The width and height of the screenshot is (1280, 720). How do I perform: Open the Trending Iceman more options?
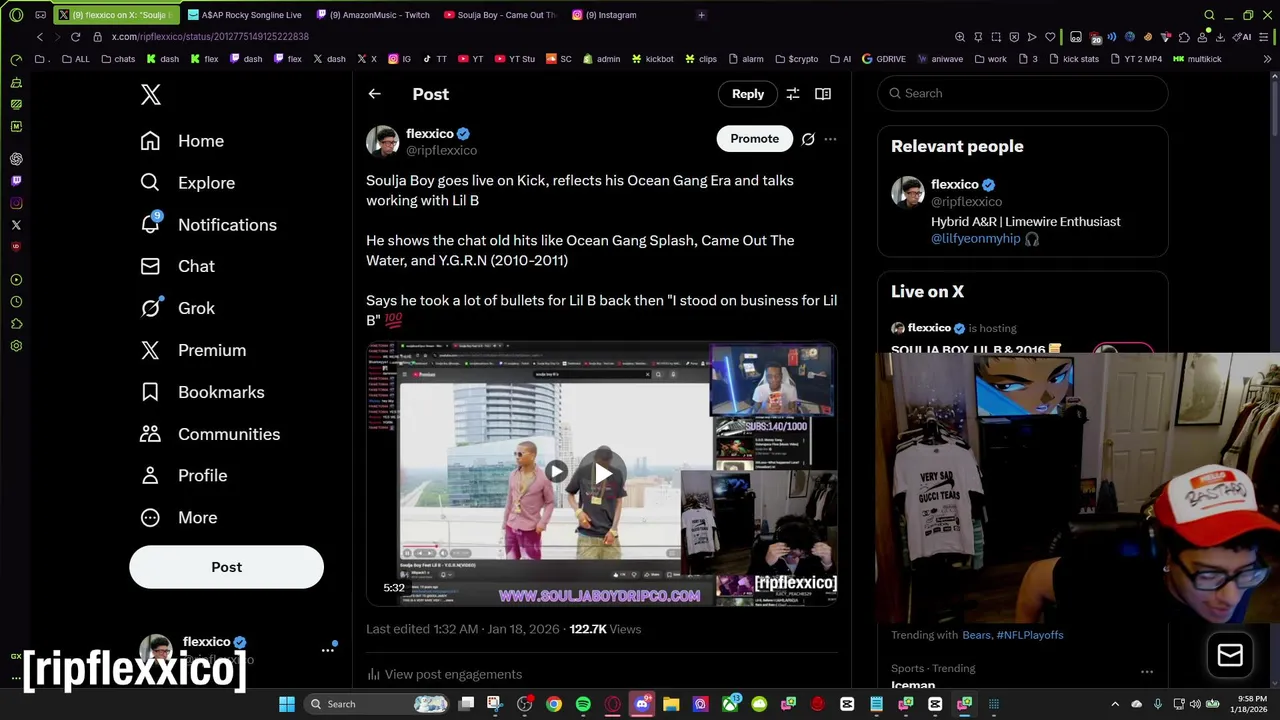click(x=1147, y=672)
